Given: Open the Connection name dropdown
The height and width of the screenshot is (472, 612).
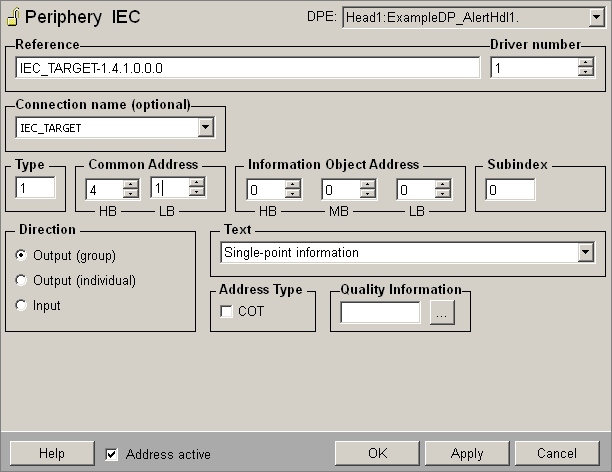Looking at the screenshot, I should click(x=205, y=127).
